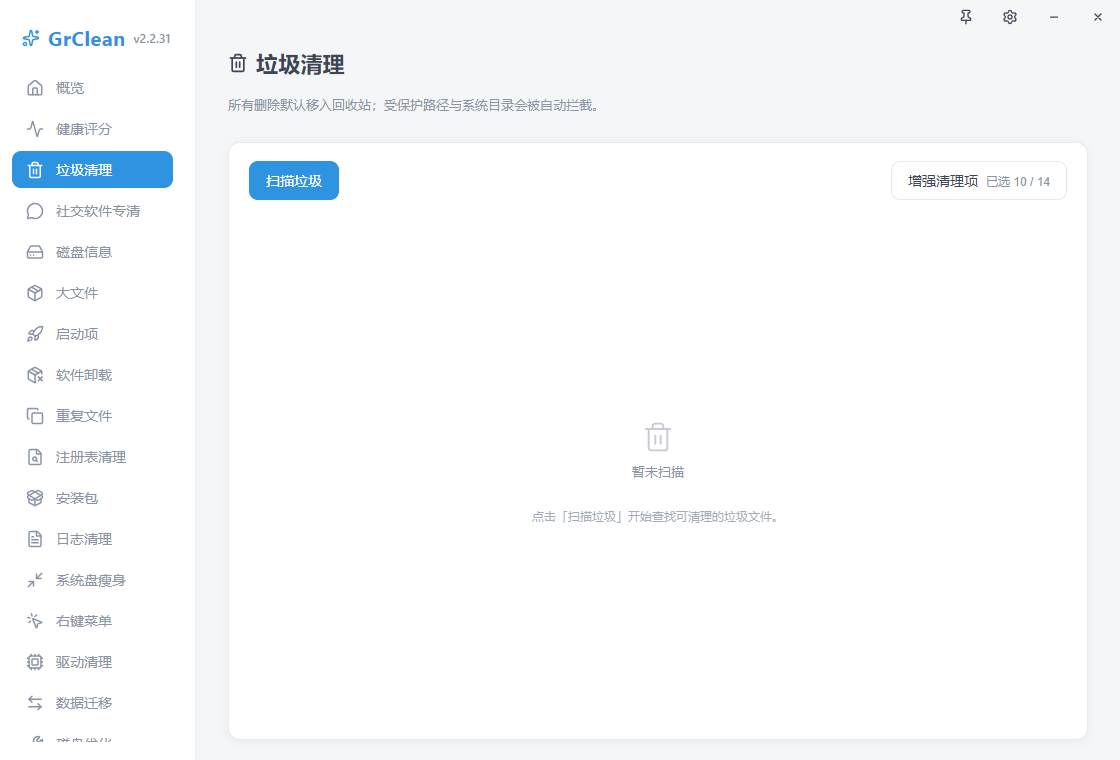Go to 健康评分 in the sidebar
Viewport: 1120px width, 760px height.
point(92,129)
